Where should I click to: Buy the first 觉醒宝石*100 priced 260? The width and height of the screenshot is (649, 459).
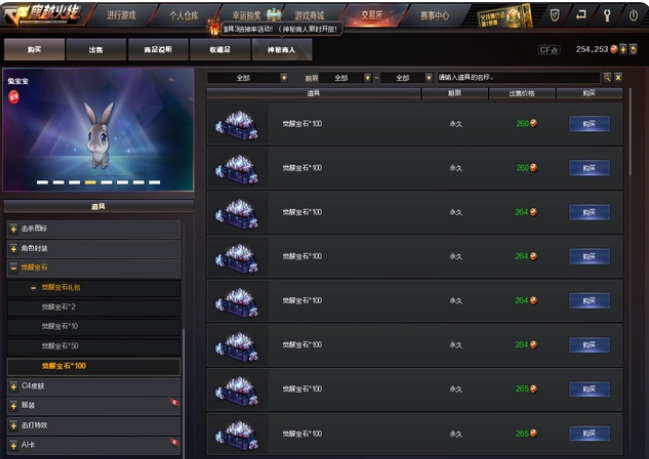point(589,124)
